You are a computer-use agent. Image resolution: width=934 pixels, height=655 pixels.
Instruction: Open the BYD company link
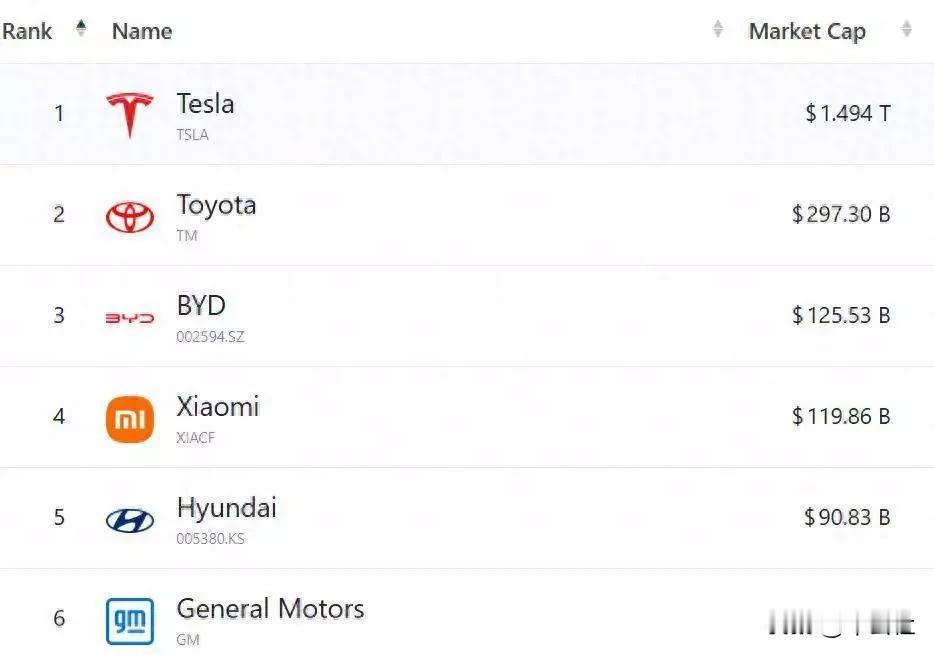(201, 306)
